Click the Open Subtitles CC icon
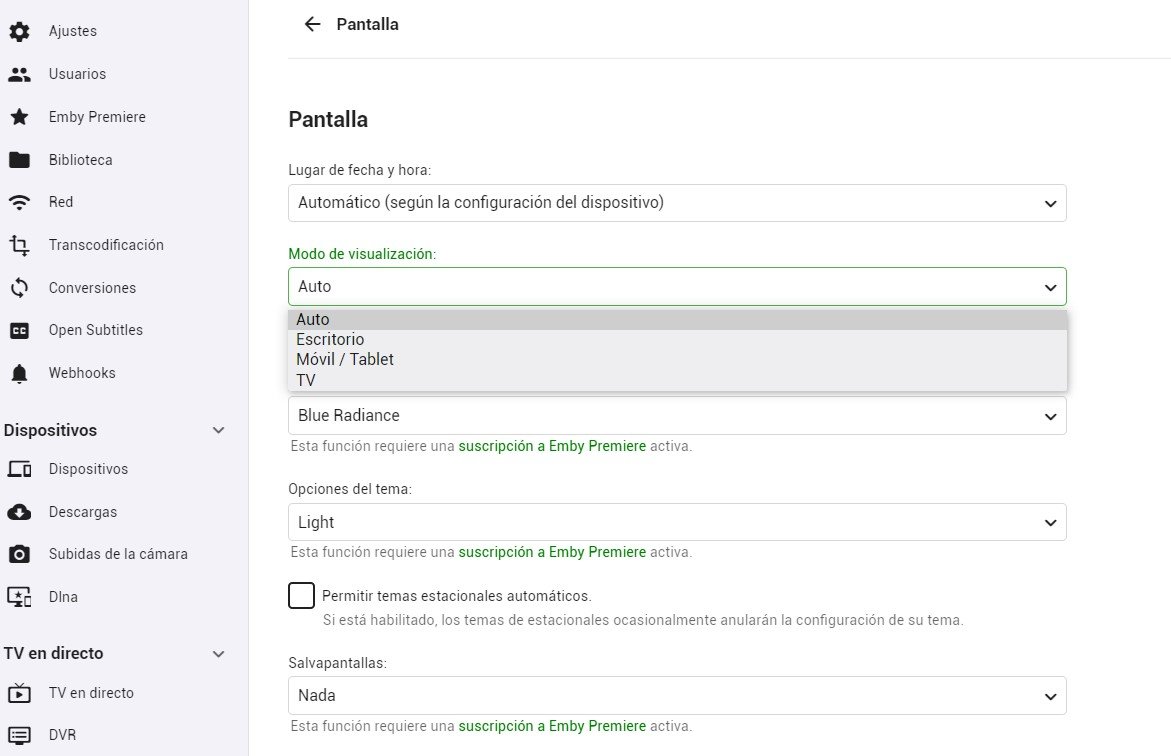The image size is (1171, 756). pos(19,330)
